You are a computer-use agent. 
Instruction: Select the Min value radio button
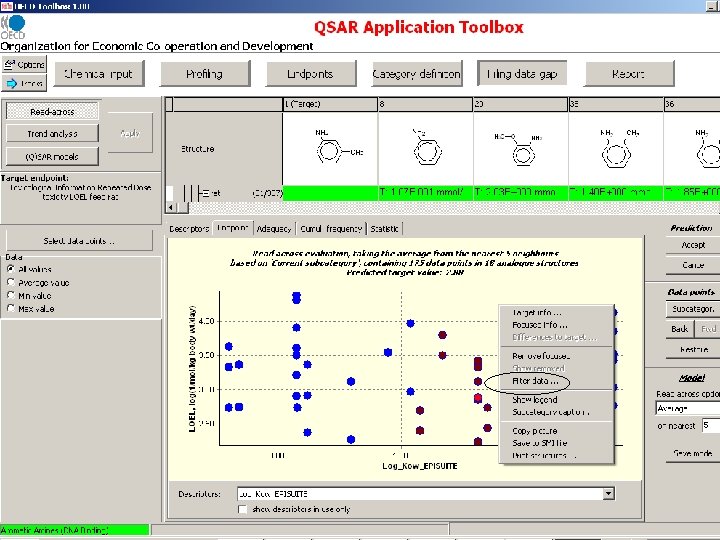(x=11, y=295)
